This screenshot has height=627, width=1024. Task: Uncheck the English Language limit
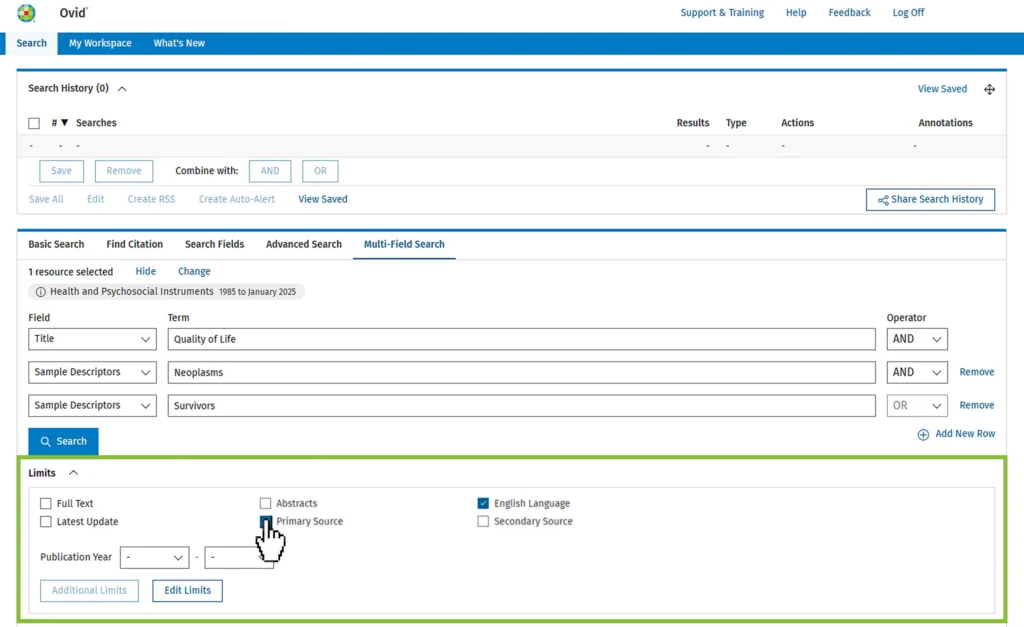tap(483, 504)
